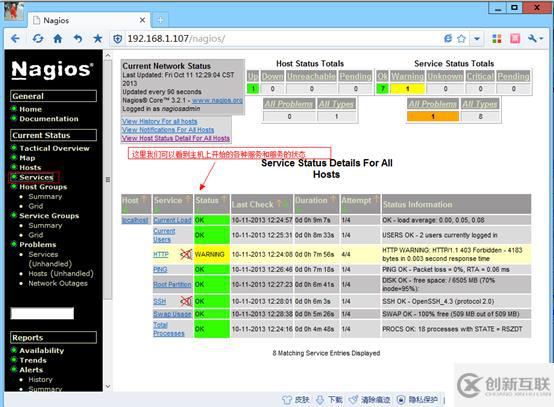Click SSH notifications disabled icon
The height and width of the screenshot is (407, 554).
pos(186,301)
